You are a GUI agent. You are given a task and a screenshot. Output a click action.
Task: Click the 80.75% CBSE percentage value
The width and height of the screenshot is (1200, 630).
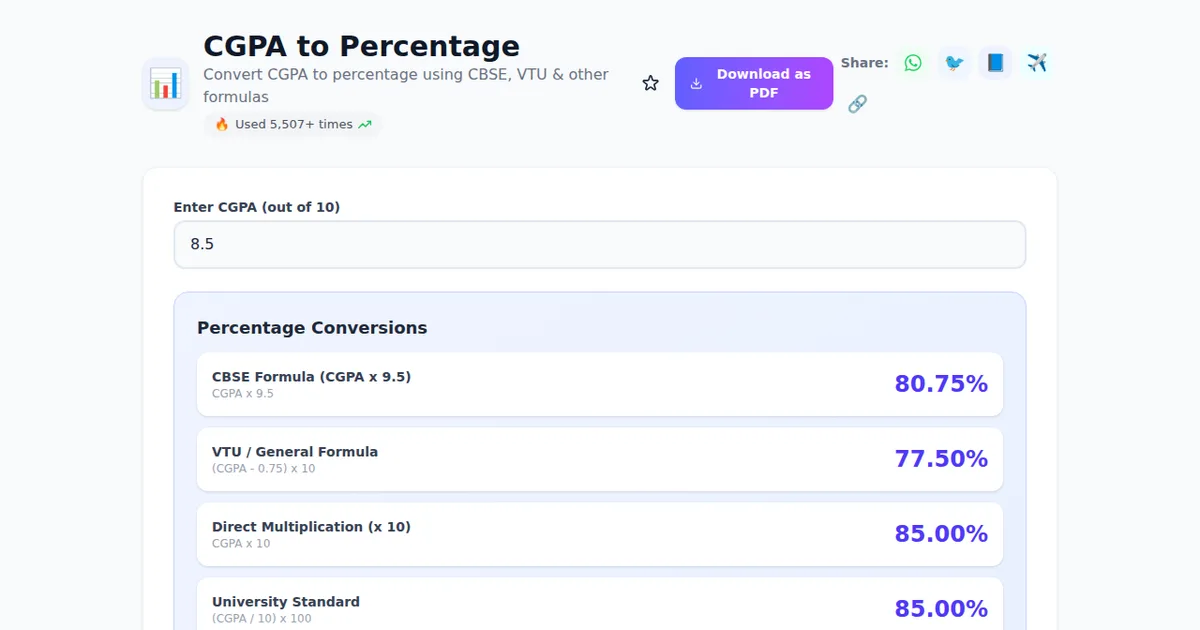click(940, 384)
